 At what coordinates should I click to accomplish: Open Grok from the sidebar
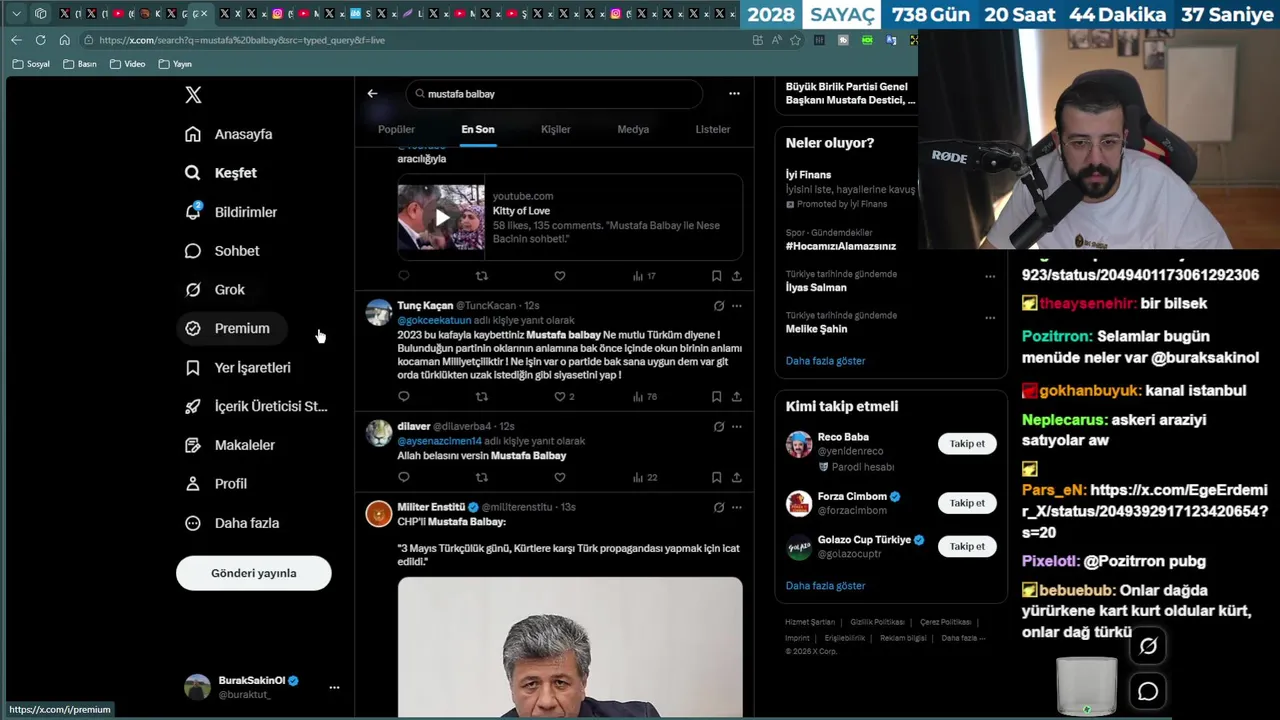pos(215,290)
